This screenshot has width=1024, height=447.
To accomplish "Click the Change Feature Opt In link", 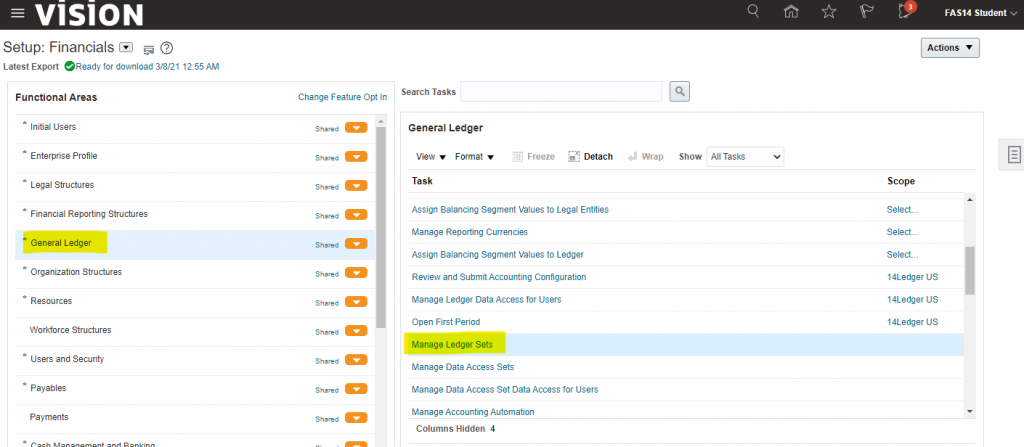I will [342, 97].
